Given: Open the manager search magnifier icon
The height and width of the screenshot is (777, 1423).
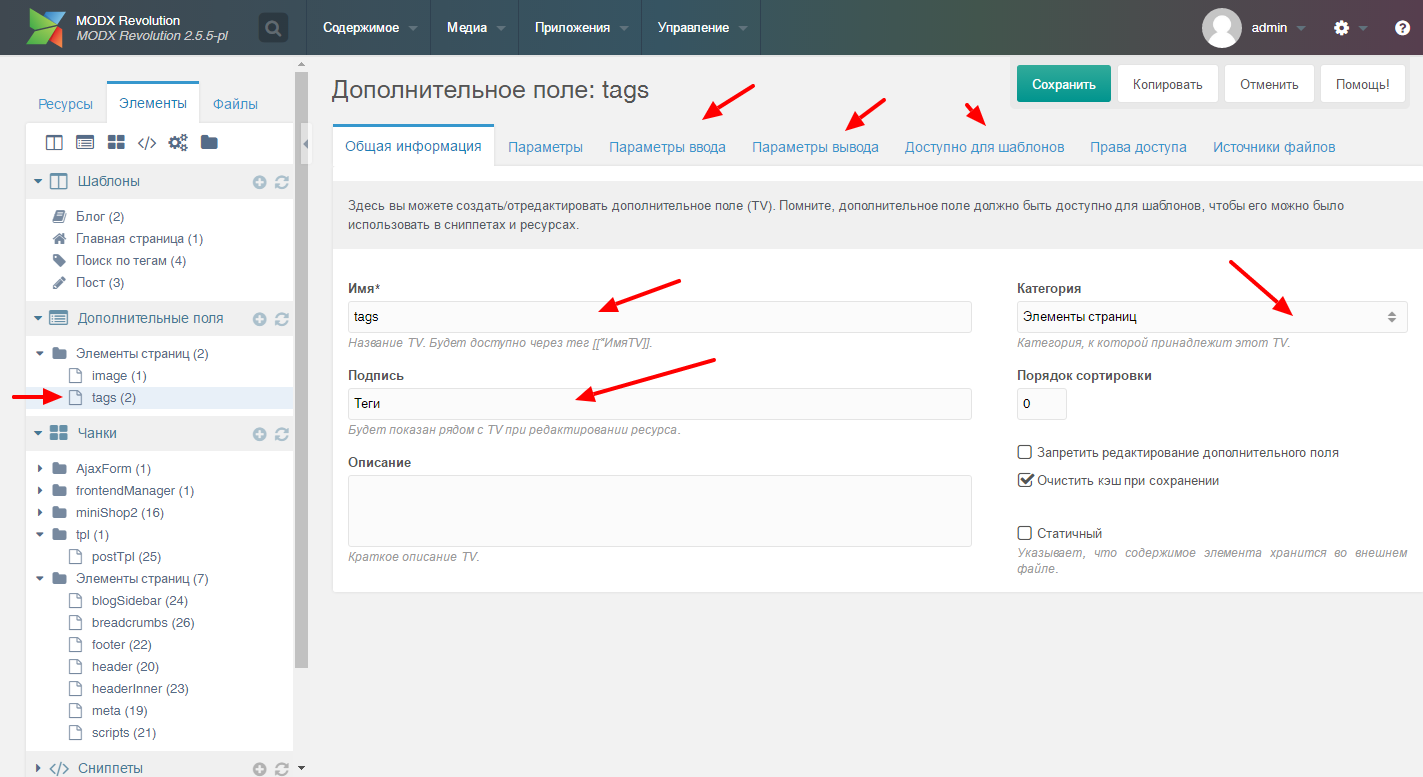Looking at the screenshot, I should click(273, 27).
